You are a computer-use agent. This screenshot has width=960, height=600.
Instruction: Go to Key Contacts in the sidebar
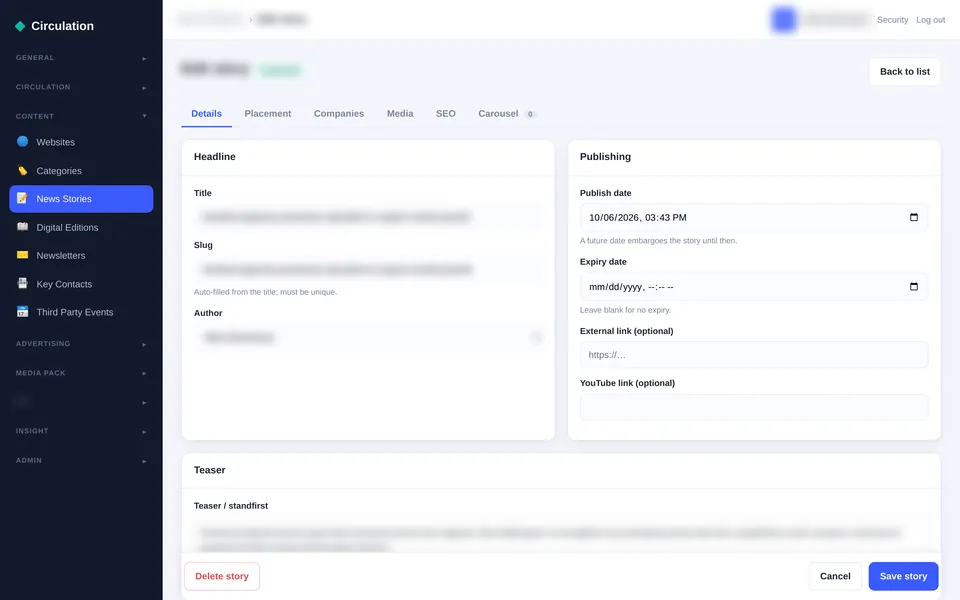pyautogui.click(x=81, y=284)
